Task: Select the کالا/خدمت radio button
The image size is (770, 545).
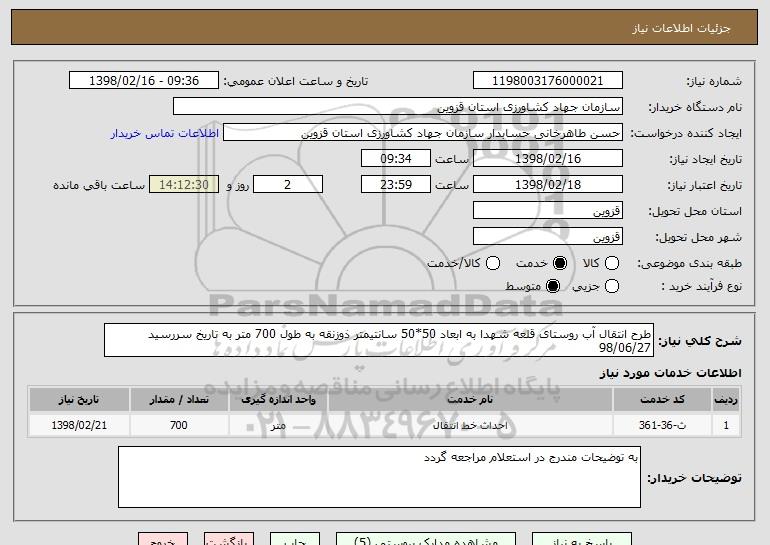Action: (x=493, y=264)
